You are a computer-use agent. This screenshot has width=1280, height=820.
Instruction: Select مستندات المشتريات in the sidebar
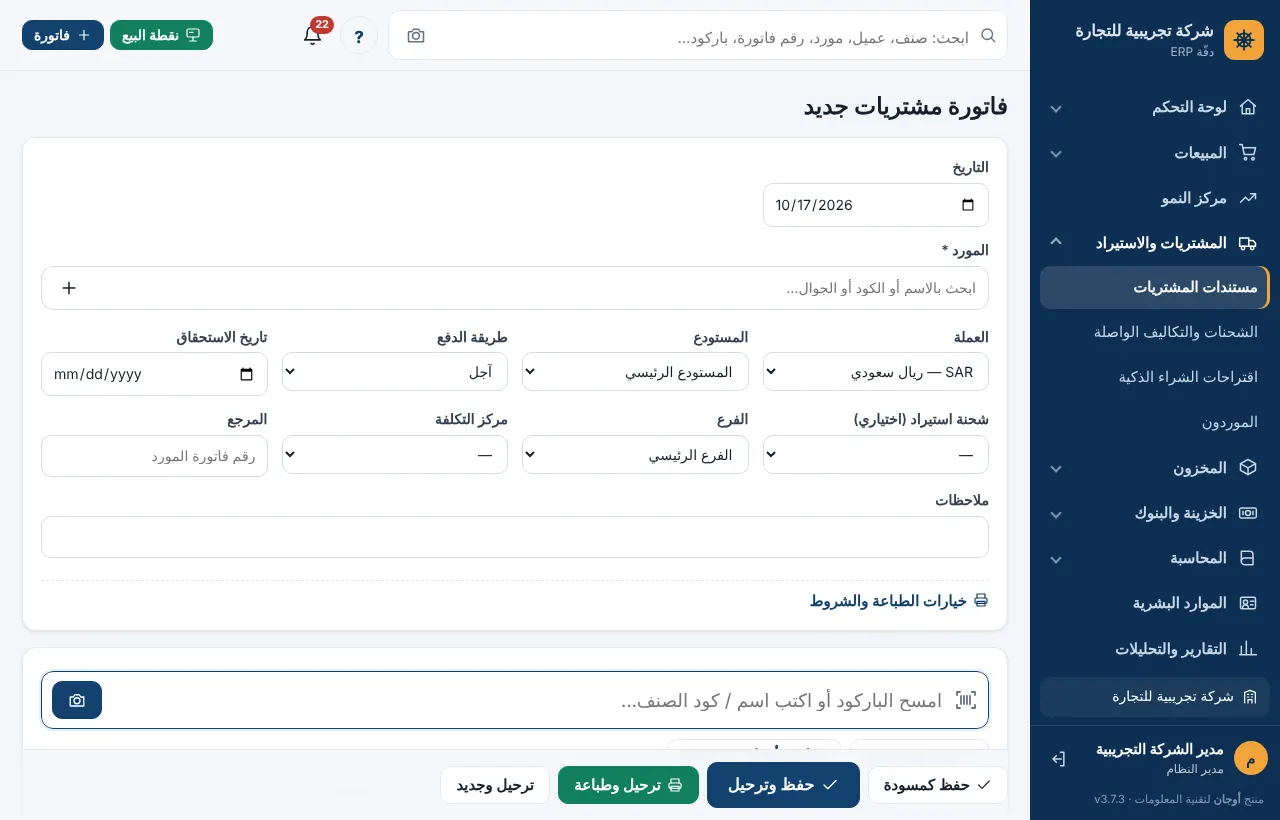[x=1155, y=287]
